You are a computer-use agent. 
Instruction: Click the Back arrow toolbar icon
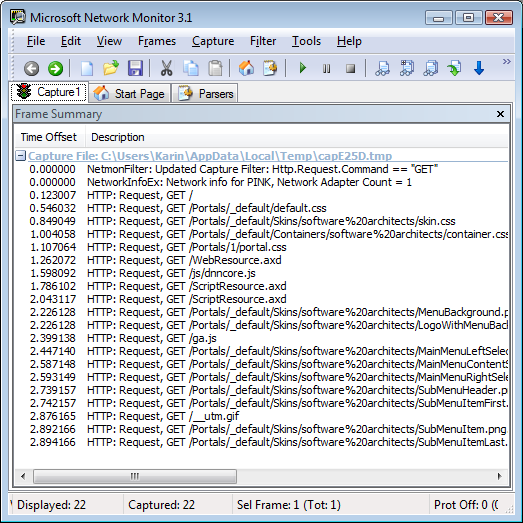coord(32,69)
